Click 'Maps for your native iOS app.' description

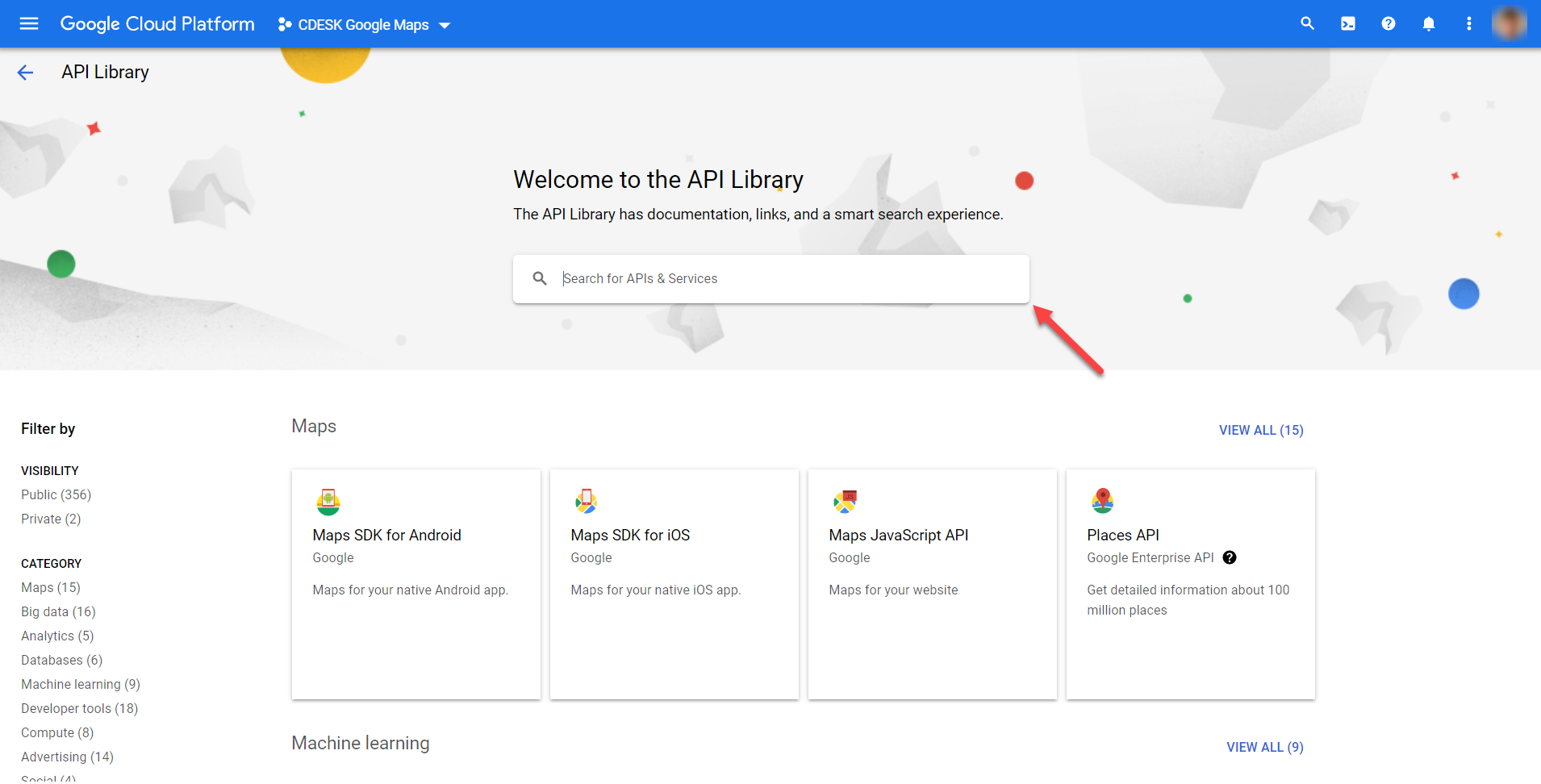tap(656, 590)
